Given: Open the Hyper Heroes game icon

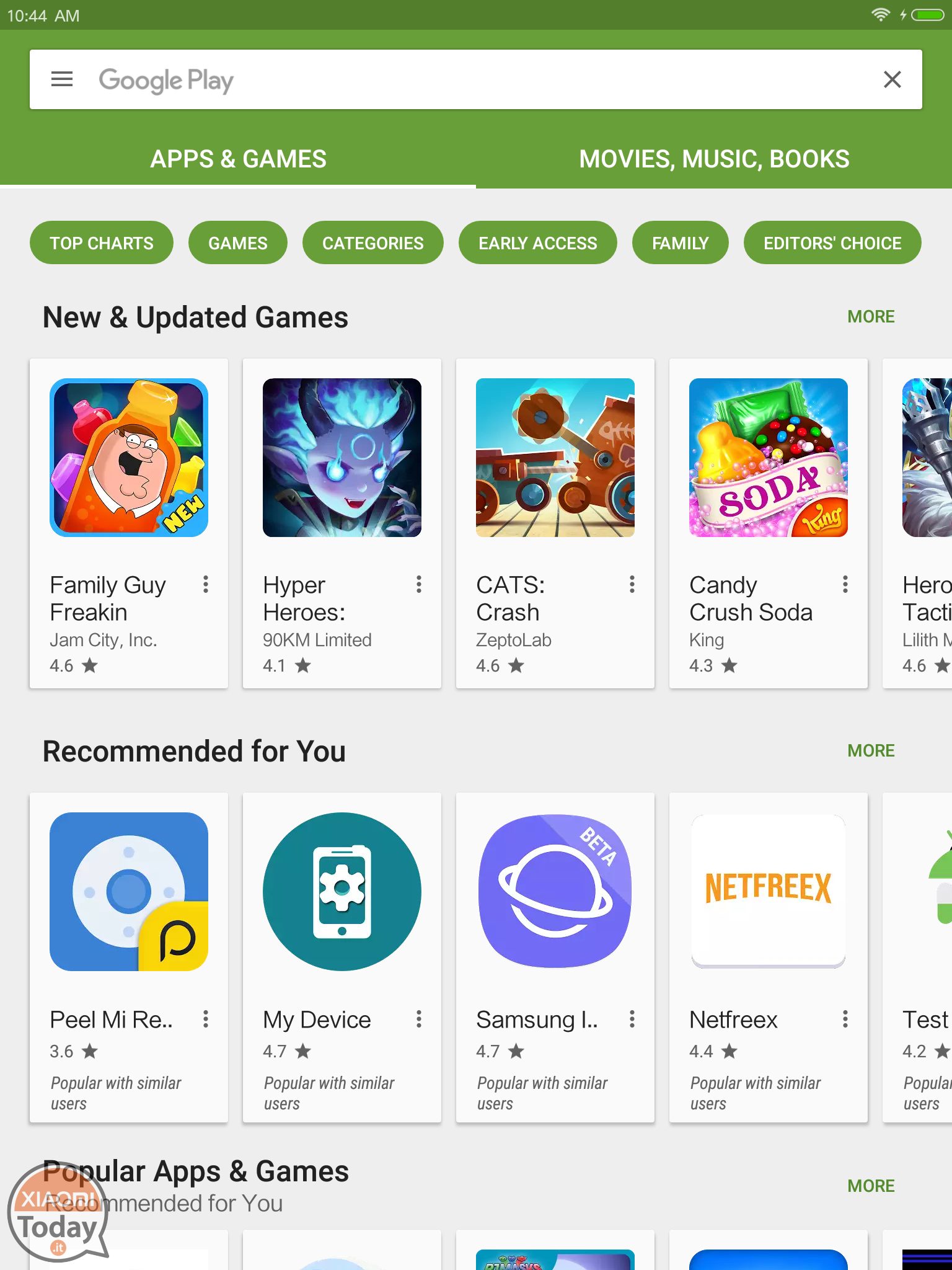Looking at the screenshot, I should (x=342, y=458).
